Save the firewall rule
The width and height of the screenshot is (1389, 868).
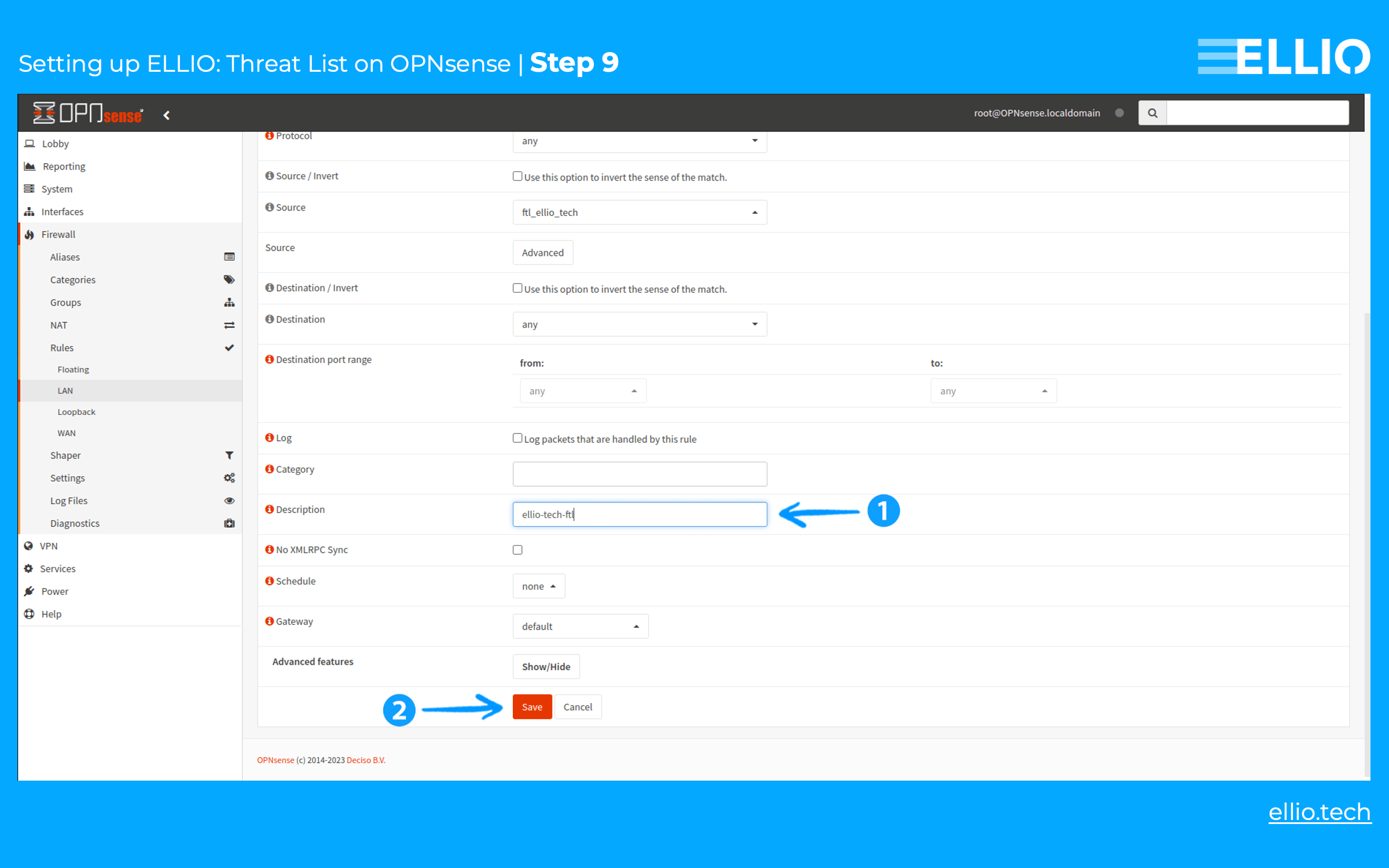[531, 707]
